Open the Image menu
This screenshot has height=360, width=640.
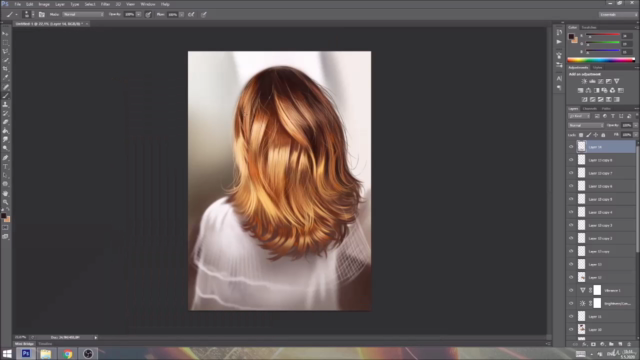pyautogui.click(x=44, y=4)
